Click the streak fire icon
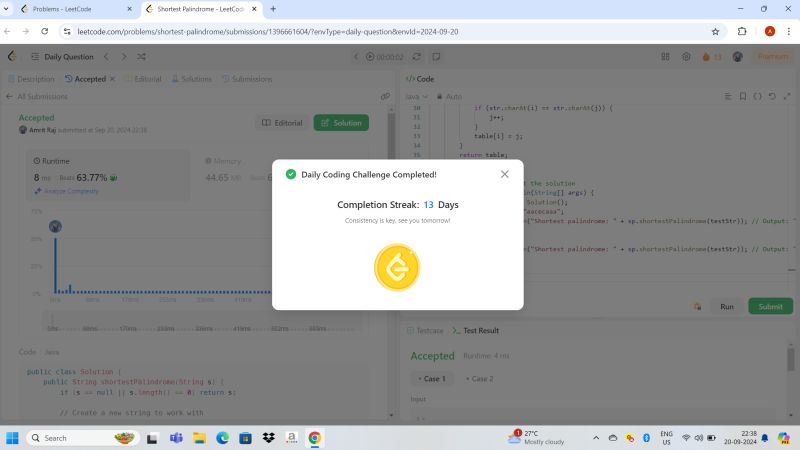Screen dimensions: 800x450 [706, 57]
